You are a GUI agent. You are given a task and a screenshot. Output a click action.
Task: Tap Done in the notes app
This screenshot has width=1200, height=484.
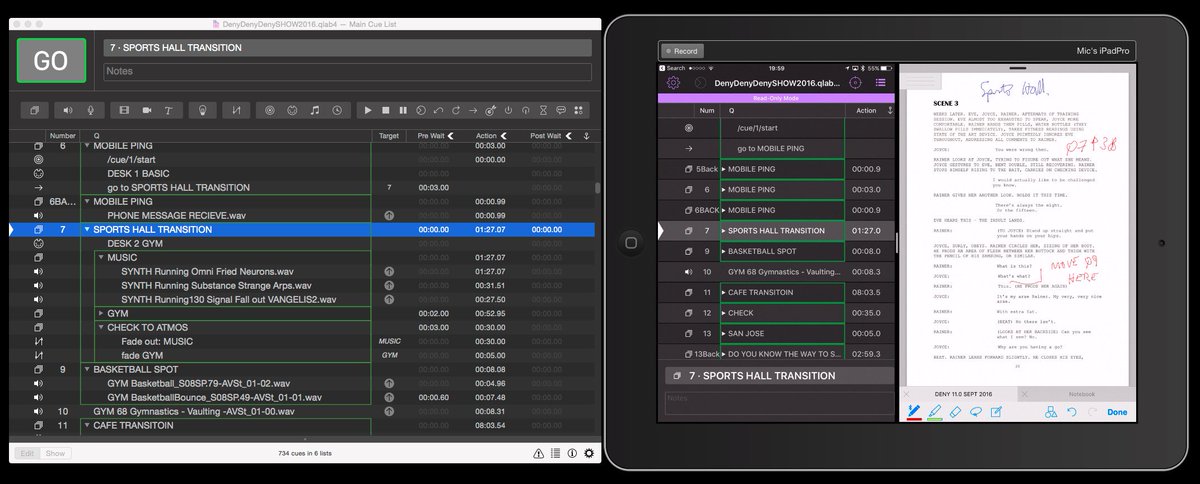coord(1117,412)
